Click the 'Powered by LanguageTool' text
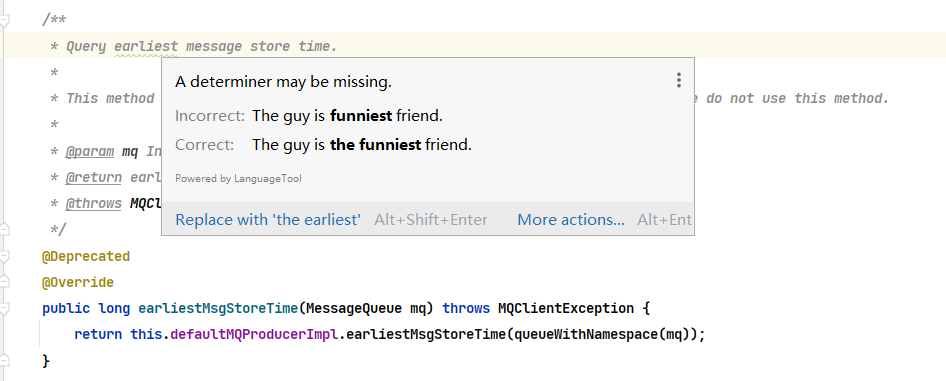The image size is (946, 381). pos(238,178)
